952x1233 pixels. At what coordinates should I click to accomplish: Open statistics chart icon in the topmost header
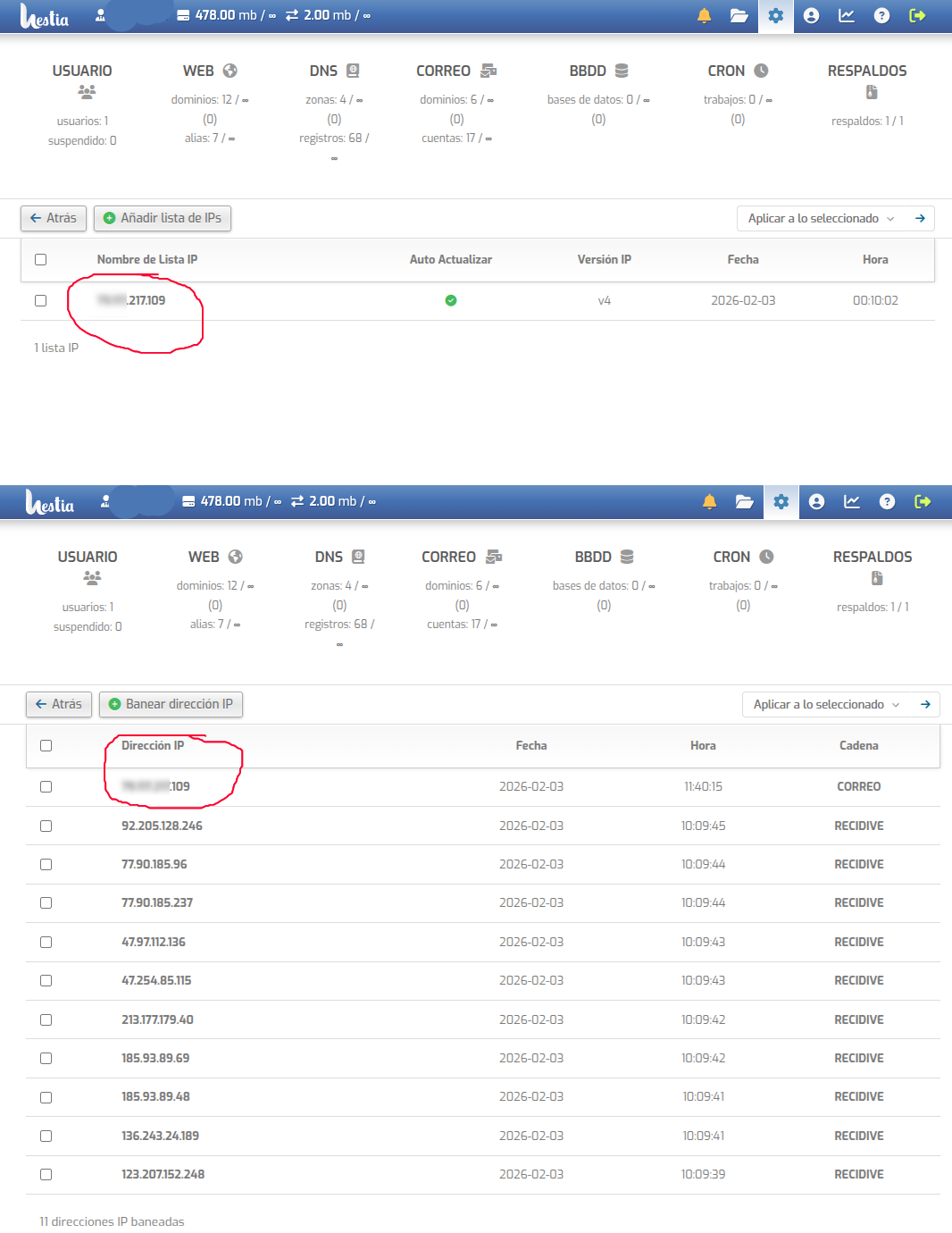[x=846, y=16]
